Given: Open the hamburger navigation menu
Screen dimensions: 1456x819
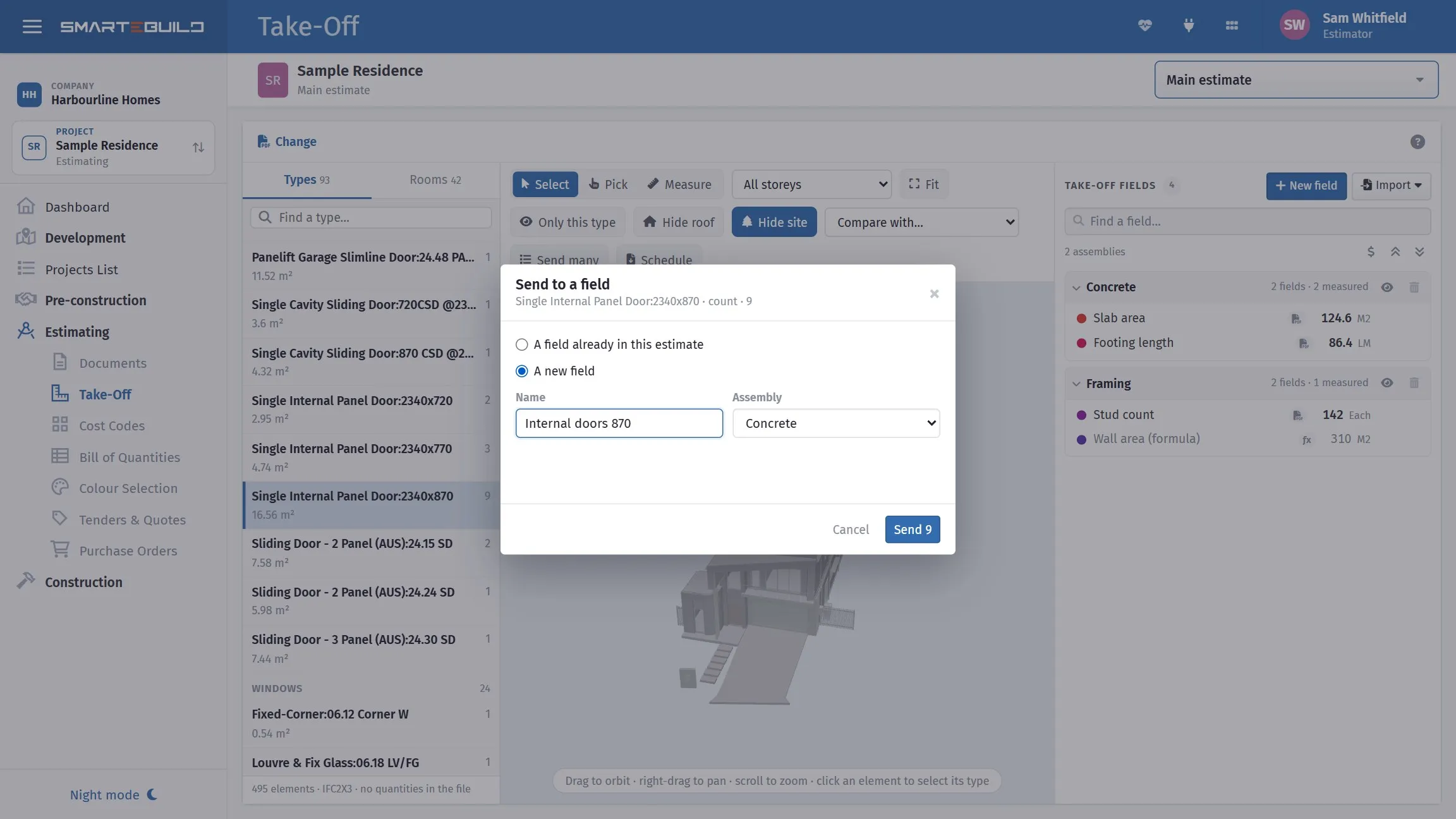Looking at the screenshot, I should click(32, 27).
